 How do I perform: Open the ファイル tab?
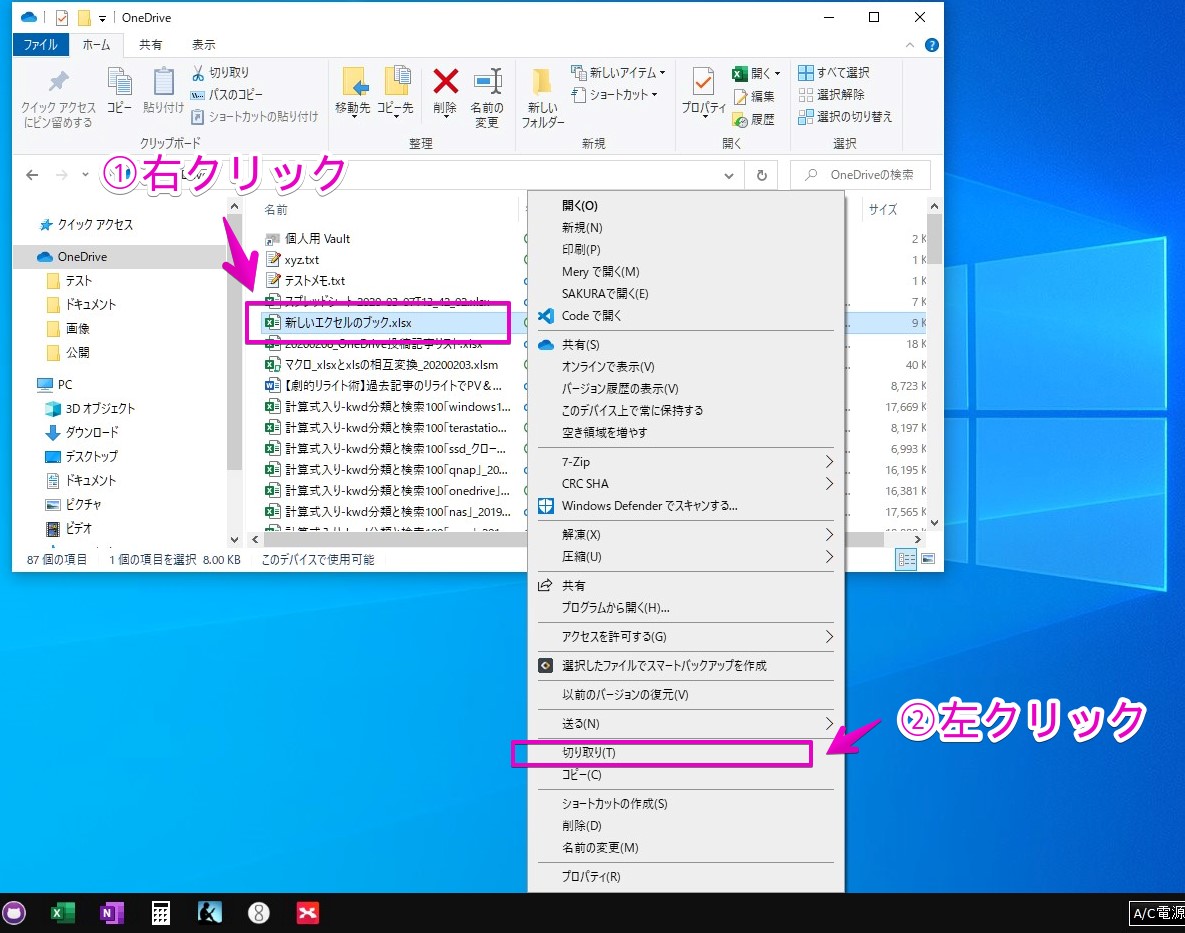tap(41, 45)
